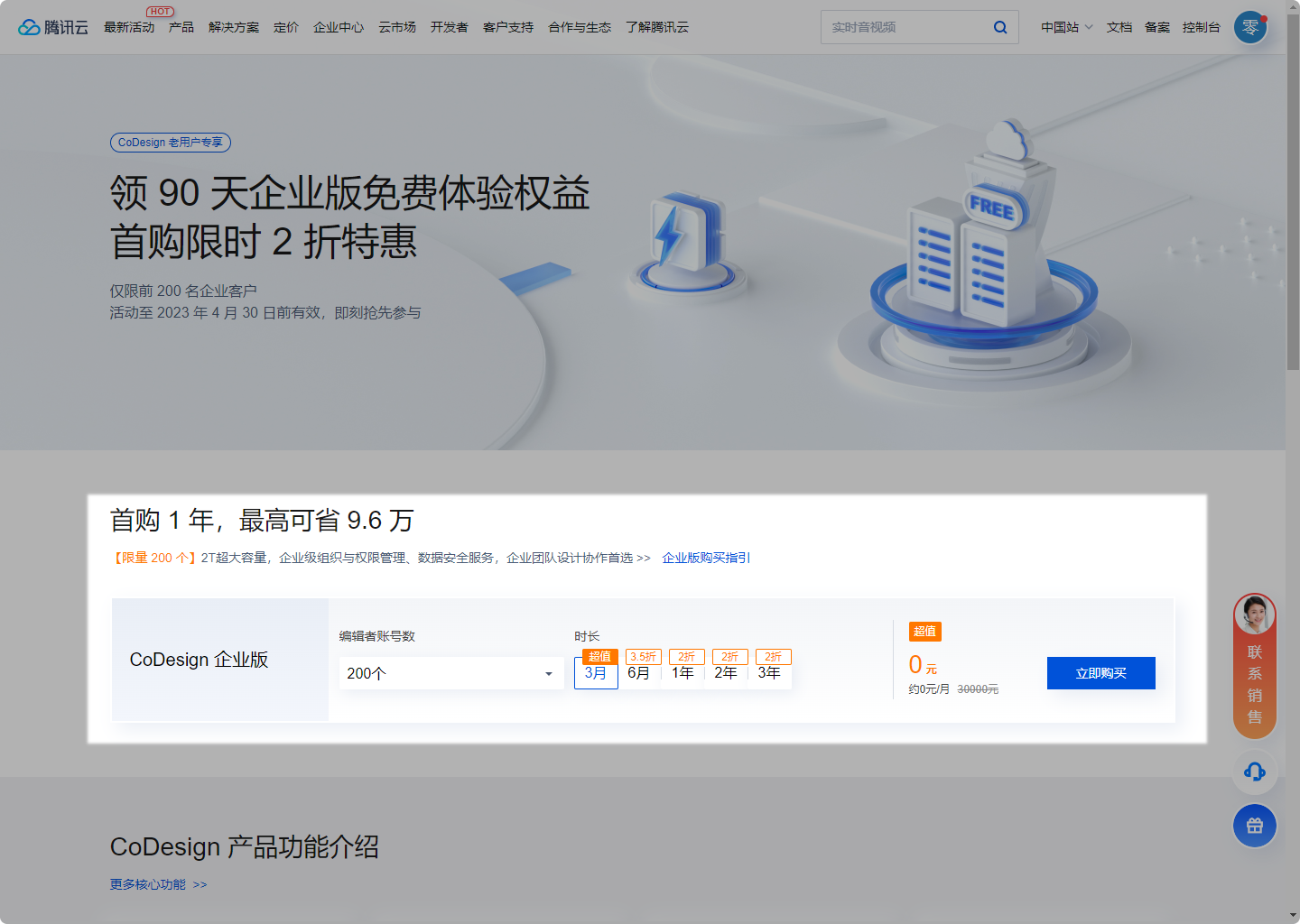The height and width of the screenshot is (924, 1300).
Task: Select the 3年 duration option
Action: [769, 672]
